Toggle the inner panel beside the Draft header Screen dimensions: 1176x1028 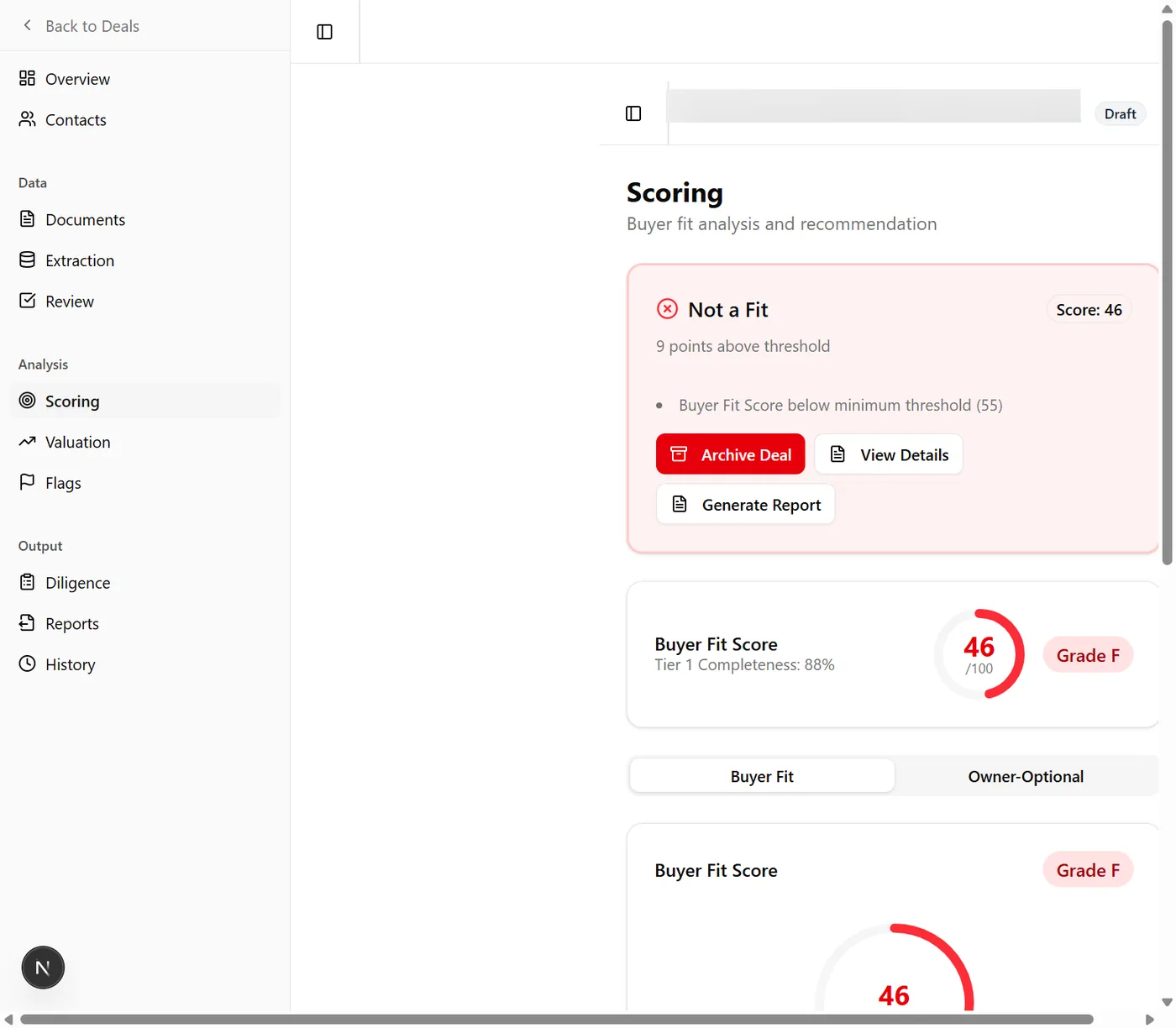coord(633,113)
